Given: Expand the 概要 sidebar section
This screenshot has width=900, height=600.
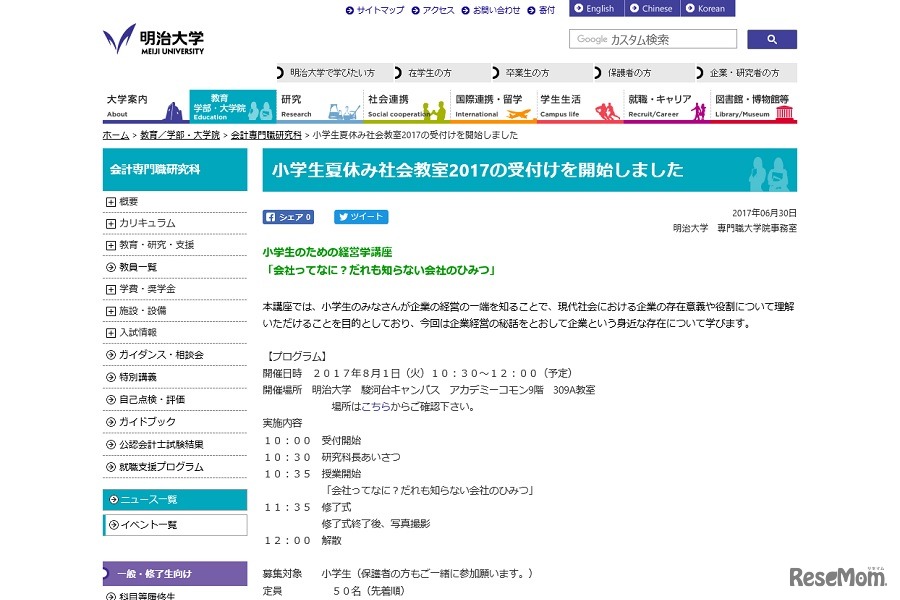Looking at the screenshot, I should 110,201.
